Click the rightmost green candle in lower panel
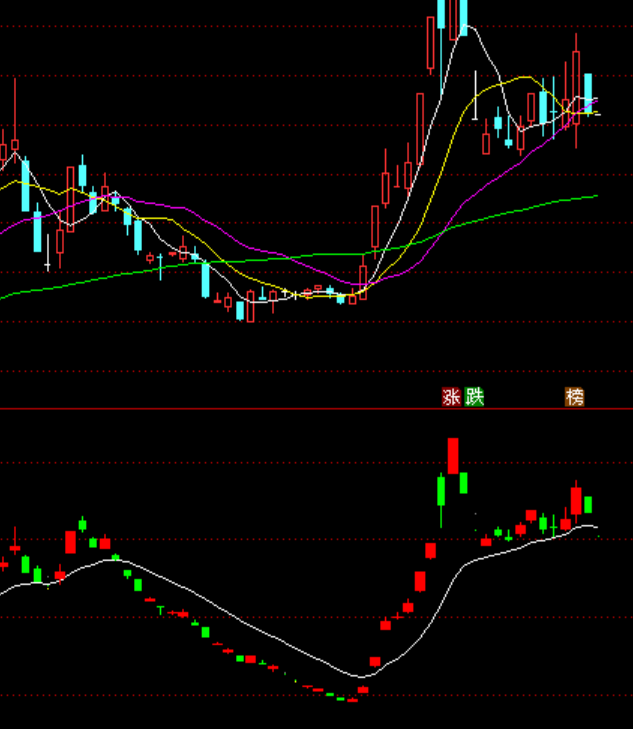 coord(588,504)
